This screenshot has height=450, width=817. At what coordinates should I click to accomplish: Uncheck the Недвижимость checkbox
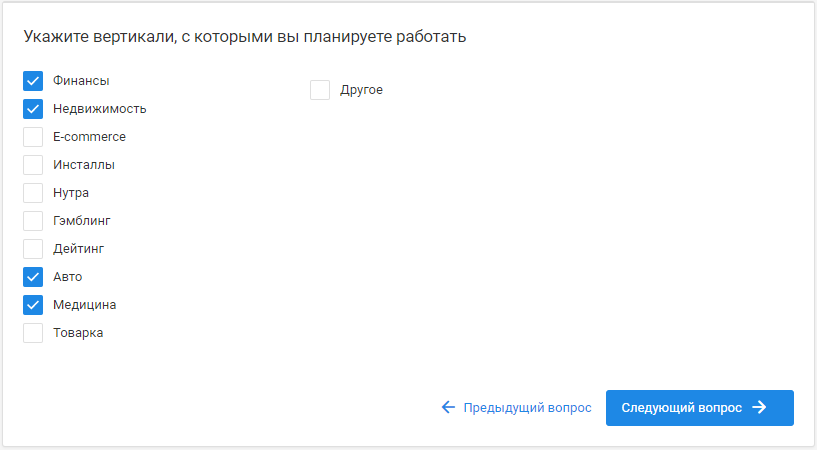tap(33, 109)
